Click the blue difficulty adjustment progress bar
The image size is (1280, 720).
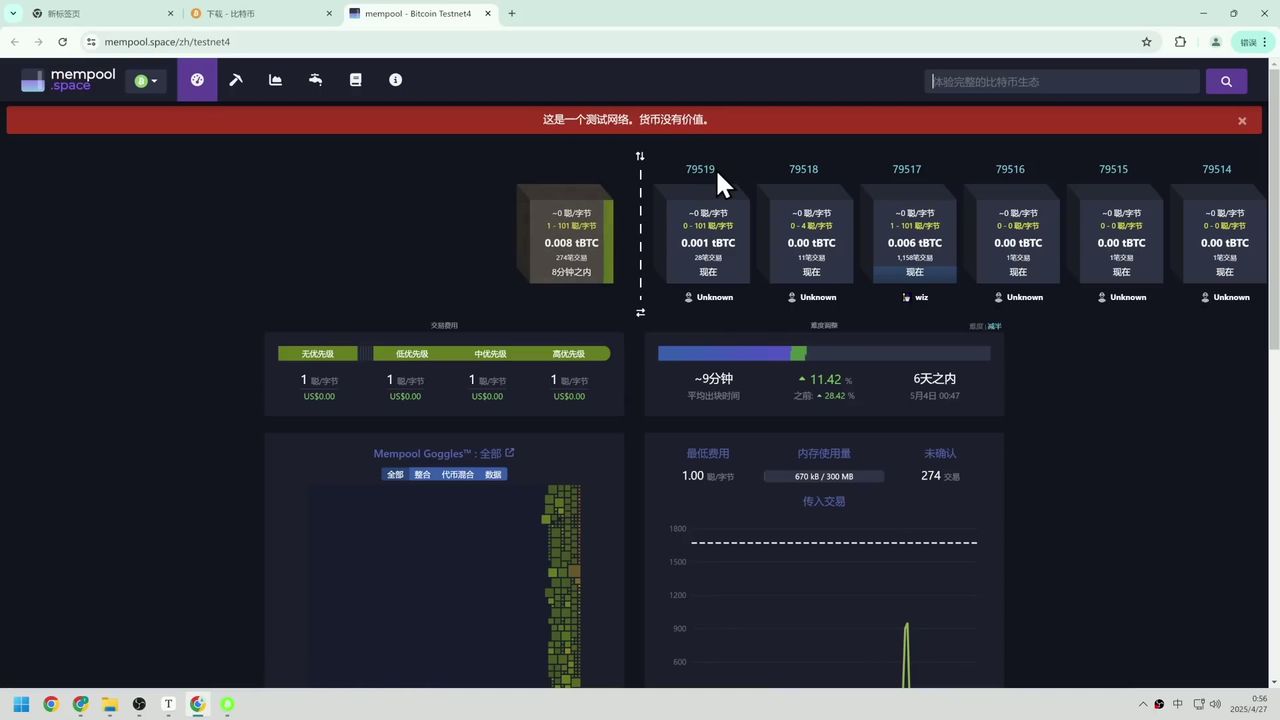[724, 353]
